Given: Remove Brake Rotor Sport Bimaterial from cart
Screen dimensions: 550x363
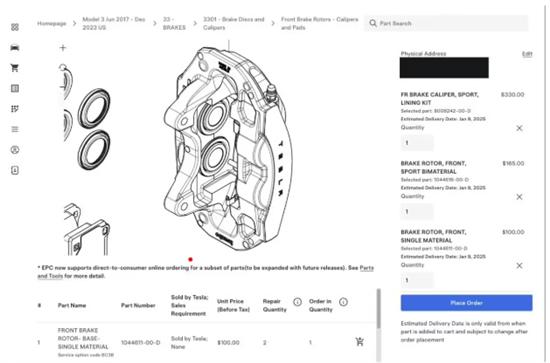Looking at the screenshot, I should [519, 197].
